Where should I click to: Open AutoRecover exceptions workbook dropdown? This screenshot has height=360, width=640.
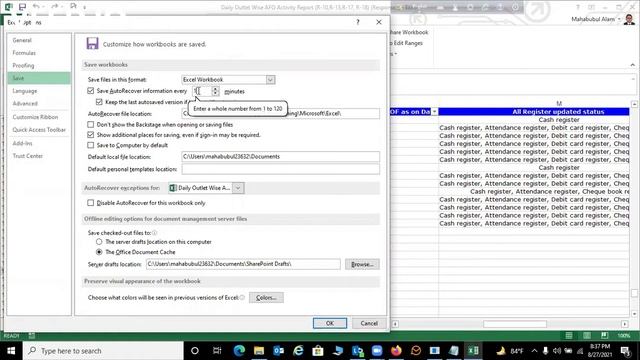point(238,188)
